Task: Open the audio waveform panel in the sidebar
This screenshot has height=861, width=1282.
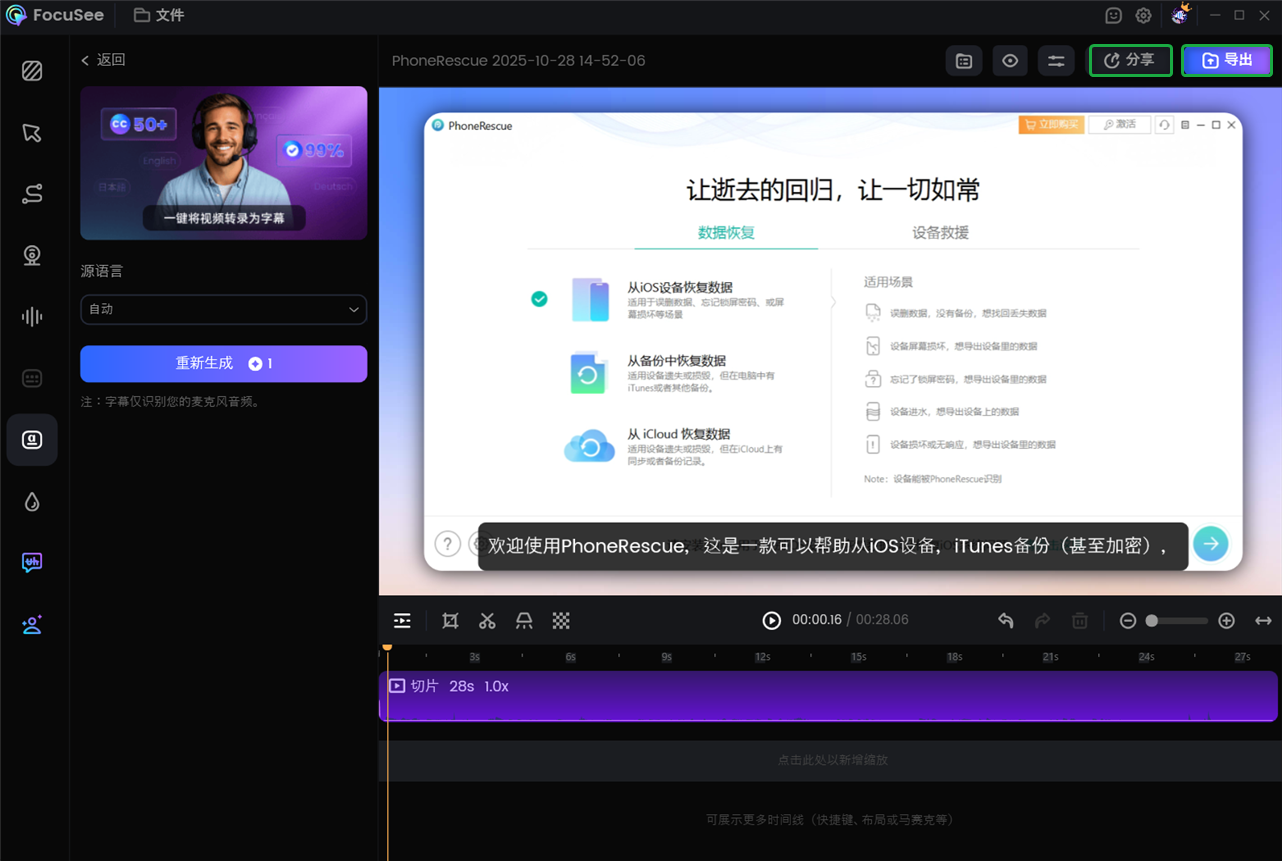Action: click(x=32, y=316)
